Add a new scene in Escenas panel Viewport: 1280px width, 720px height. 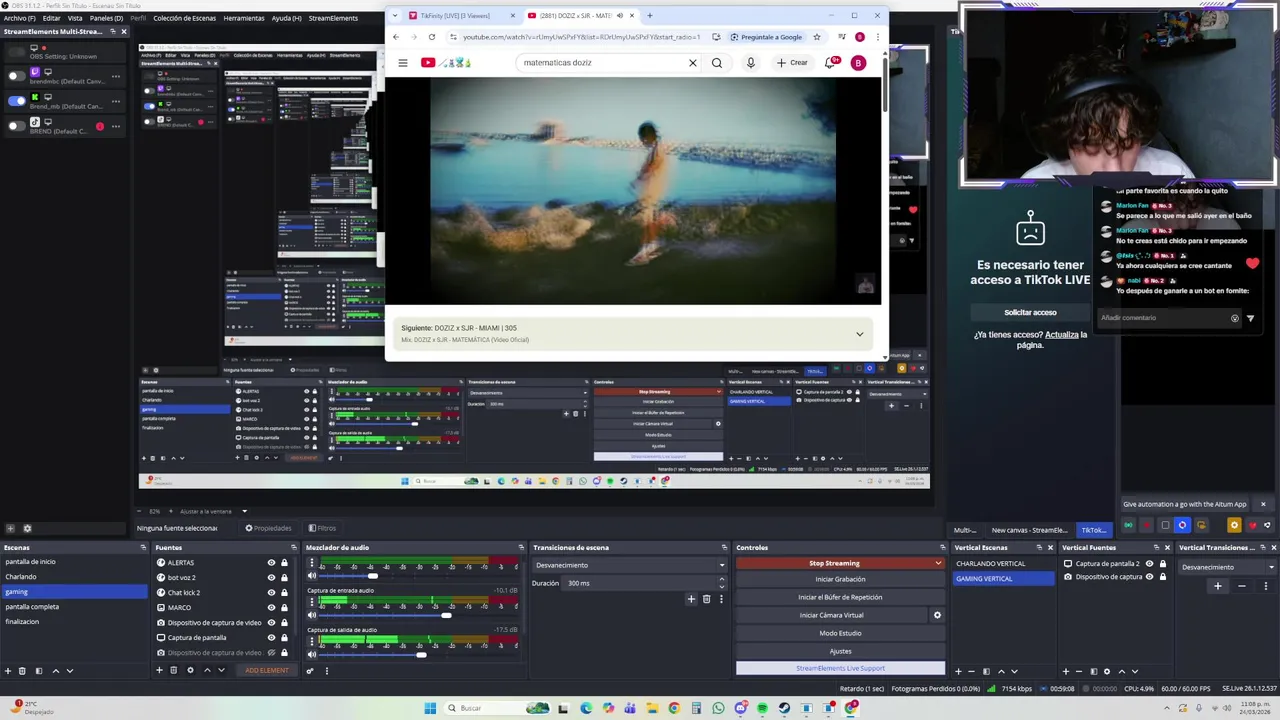[8, 670]
